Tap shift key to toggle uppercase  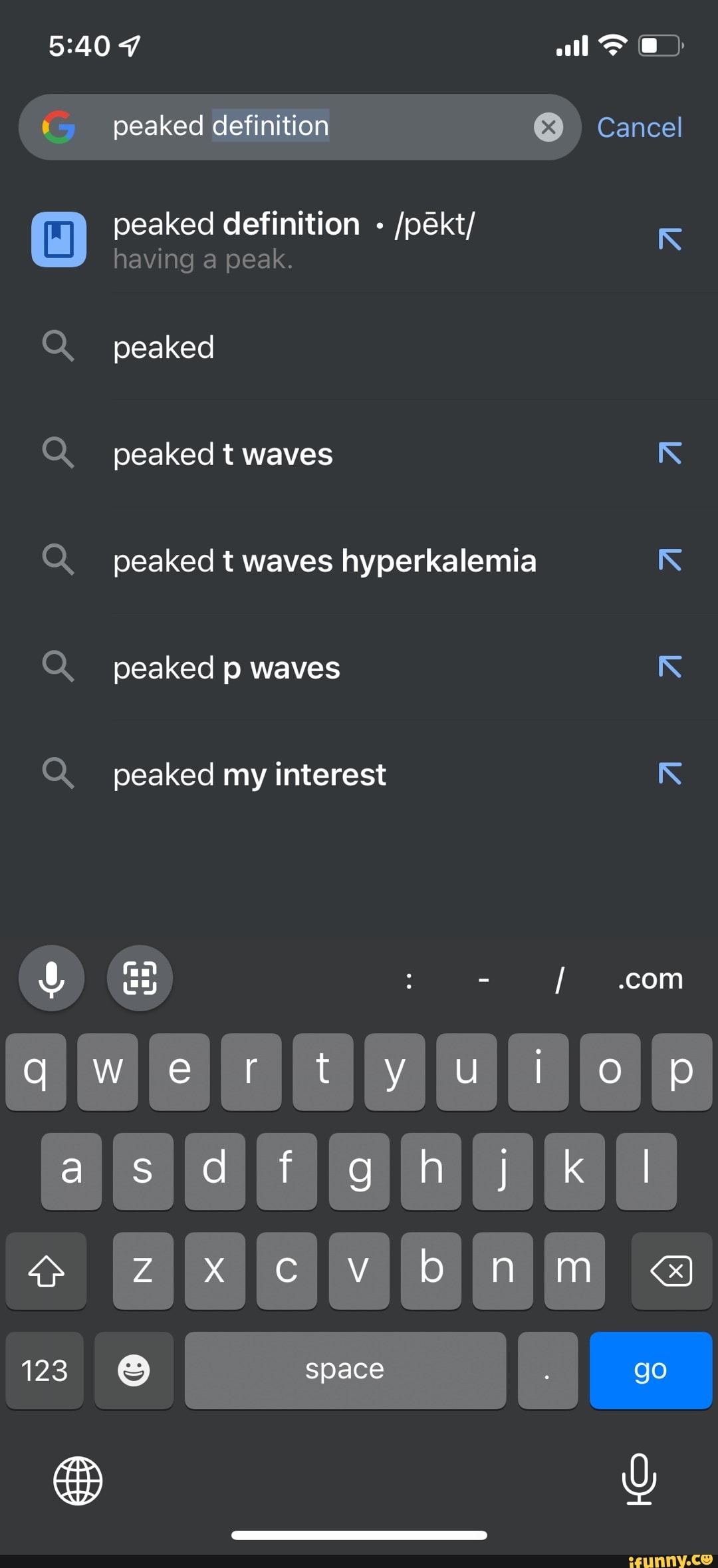[x=46, y=1271]
